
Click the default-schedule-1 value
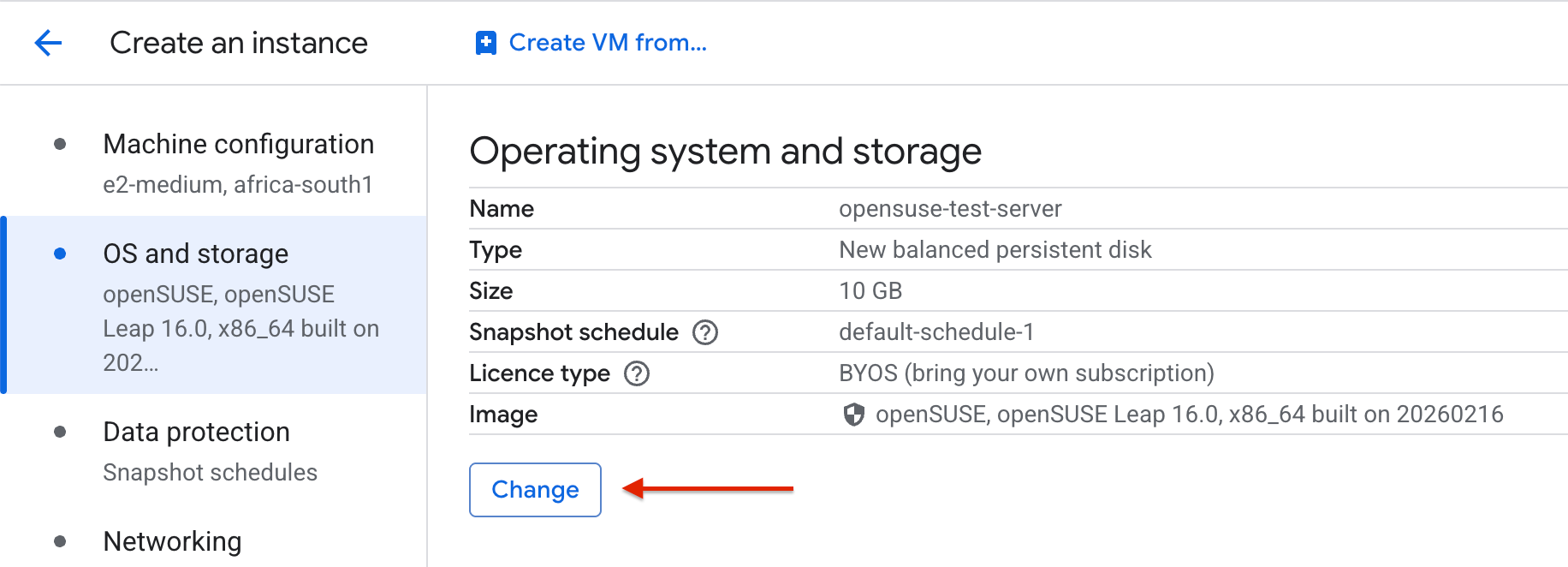tap(935, 332)
